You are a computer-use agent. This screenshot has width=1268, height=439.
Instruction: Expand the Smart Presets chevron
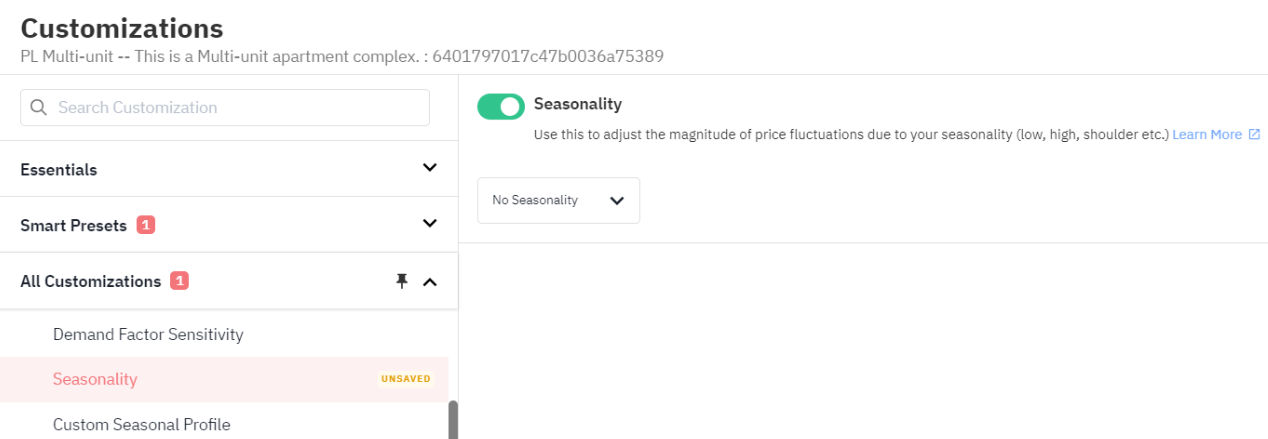click(430, 224)
